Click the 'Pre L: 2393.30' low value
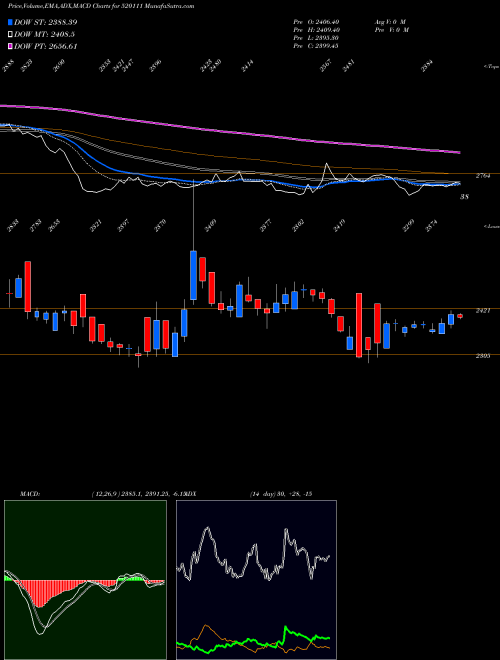This screenshot has width=500, height=660. click(316, 38)
